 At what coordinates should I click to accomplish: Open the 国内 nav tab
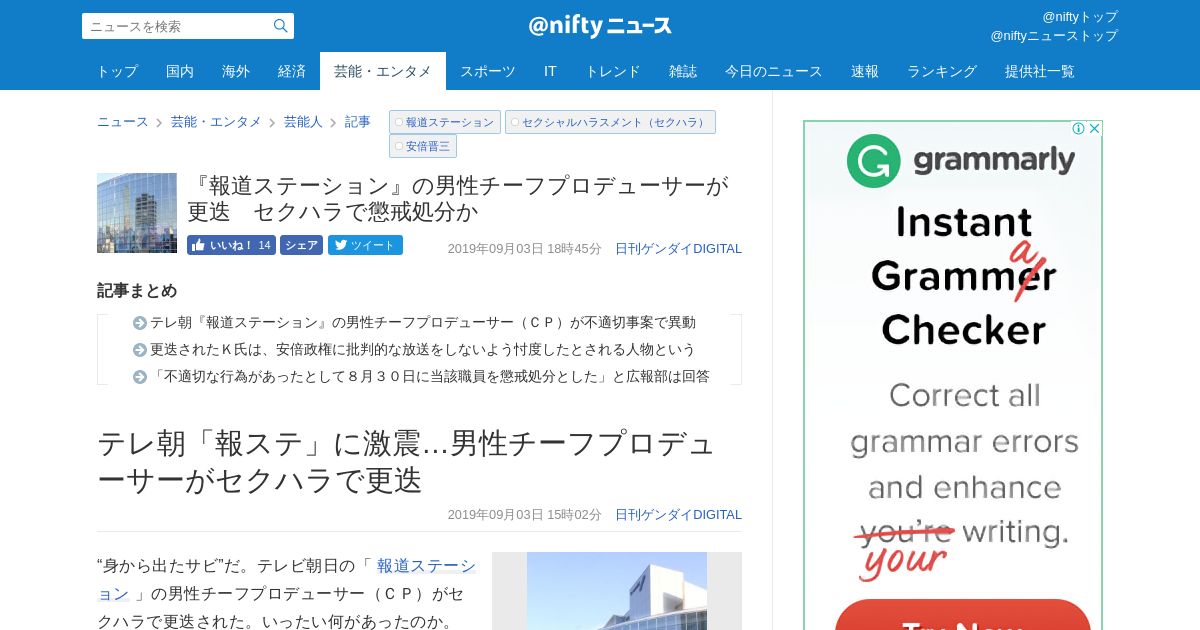180,71
